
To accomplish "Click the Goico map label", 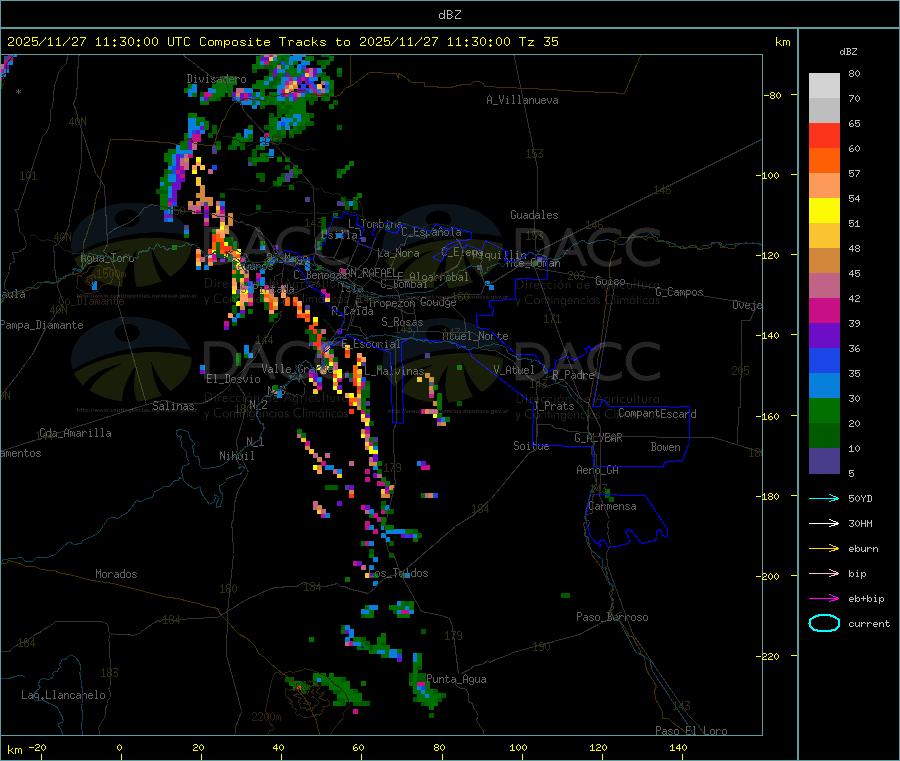I will pyautogui.click(x=610, y=282).
